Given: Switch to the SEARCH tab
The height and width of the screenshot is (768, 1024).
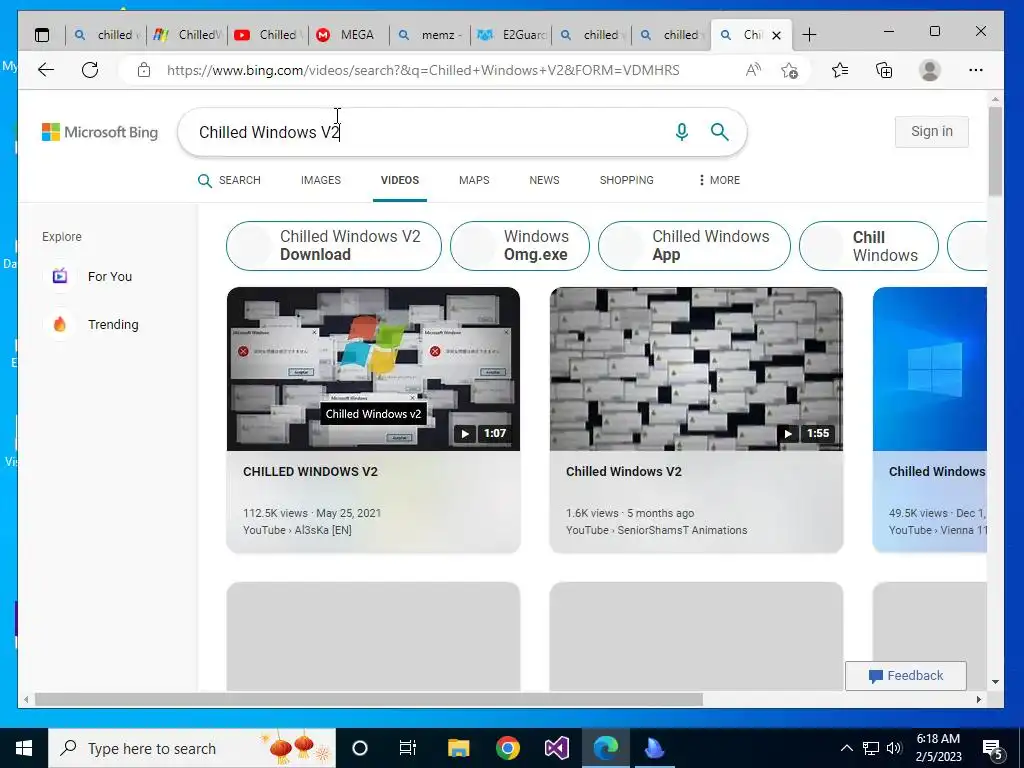Looking at the screenshot, I should tap(229, 180).
